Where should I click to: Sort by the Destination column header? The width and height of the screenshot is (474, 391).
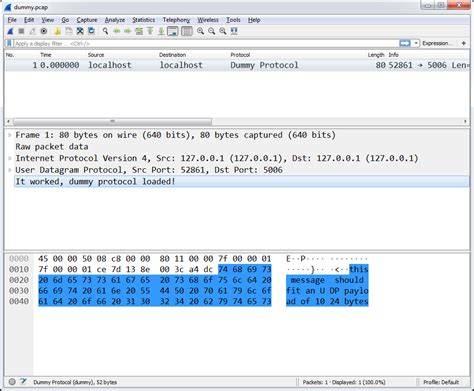coord(172,55)
